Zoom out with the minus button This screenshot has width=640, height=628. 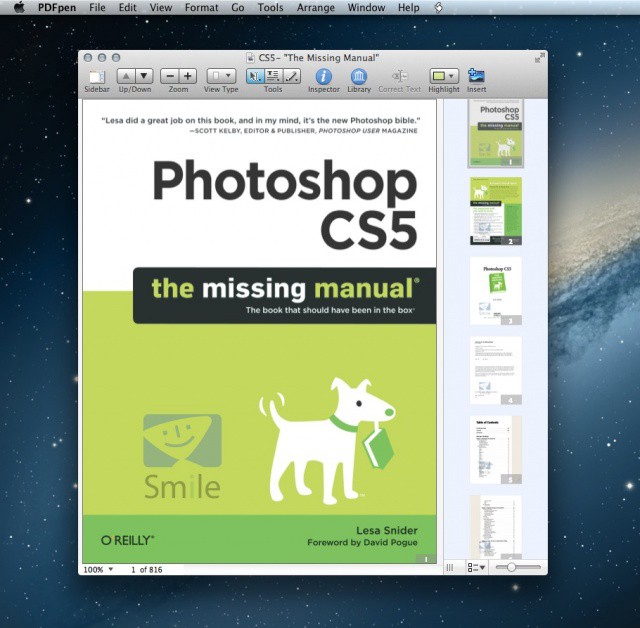point(170,76)
